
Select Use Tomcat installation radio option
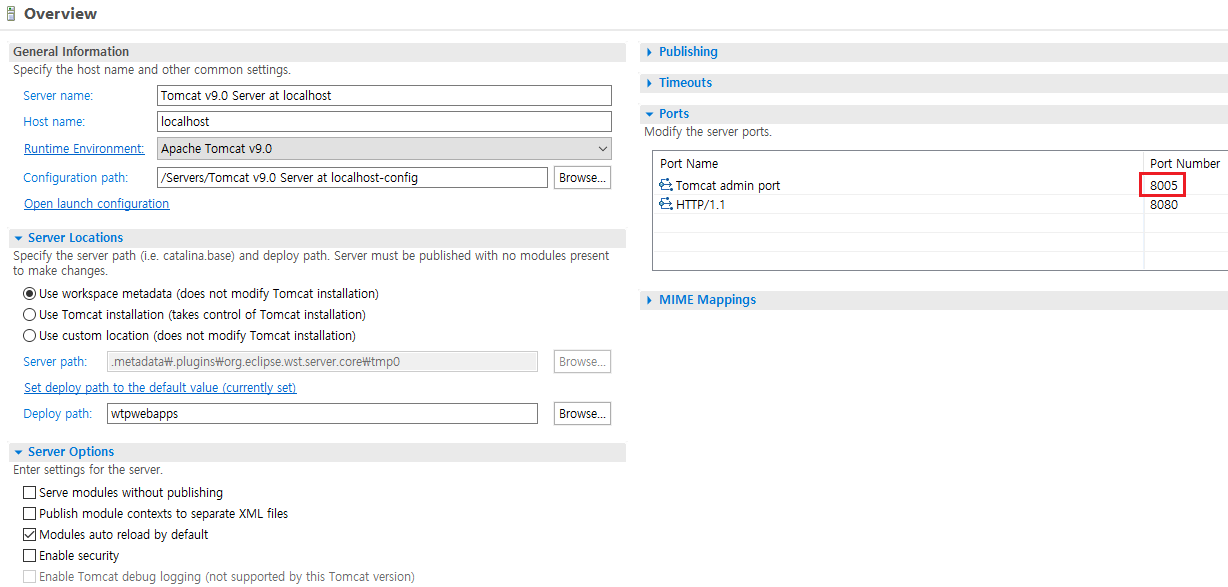click(x=29, y=315)
